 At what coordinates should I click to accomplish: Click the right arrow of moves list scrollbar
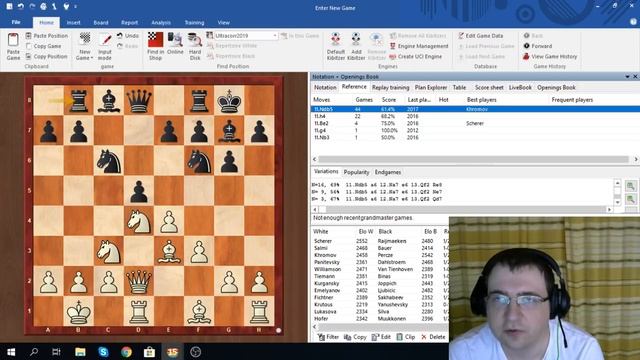(x=636, y=159)
